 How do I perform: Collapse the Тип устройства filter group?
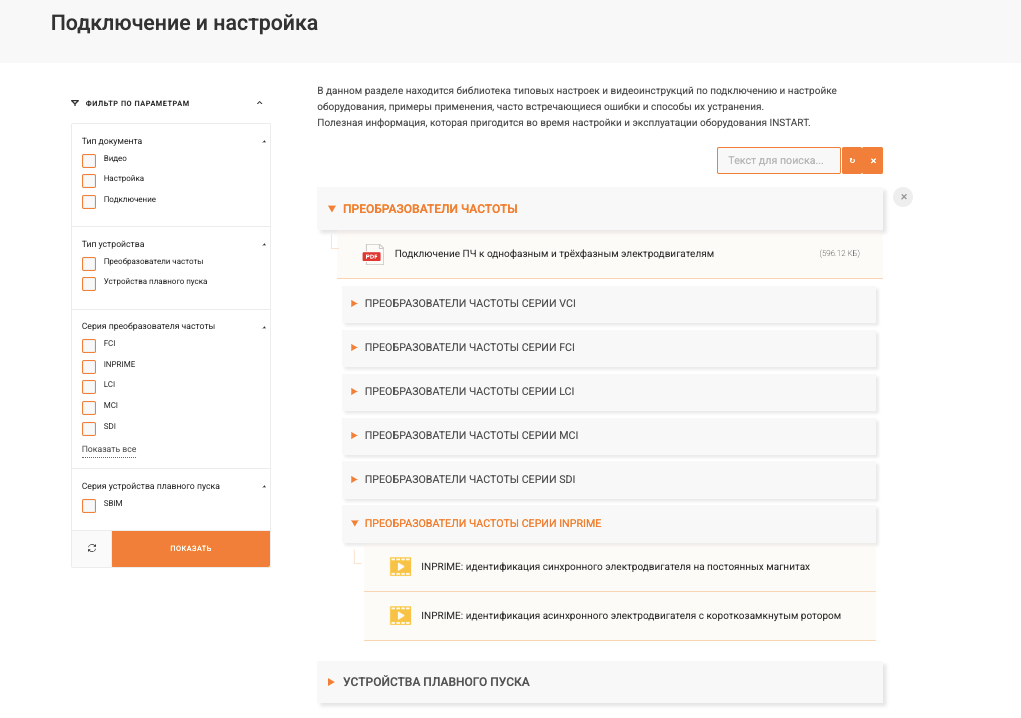pyautogui.click(x=264, y=244)
